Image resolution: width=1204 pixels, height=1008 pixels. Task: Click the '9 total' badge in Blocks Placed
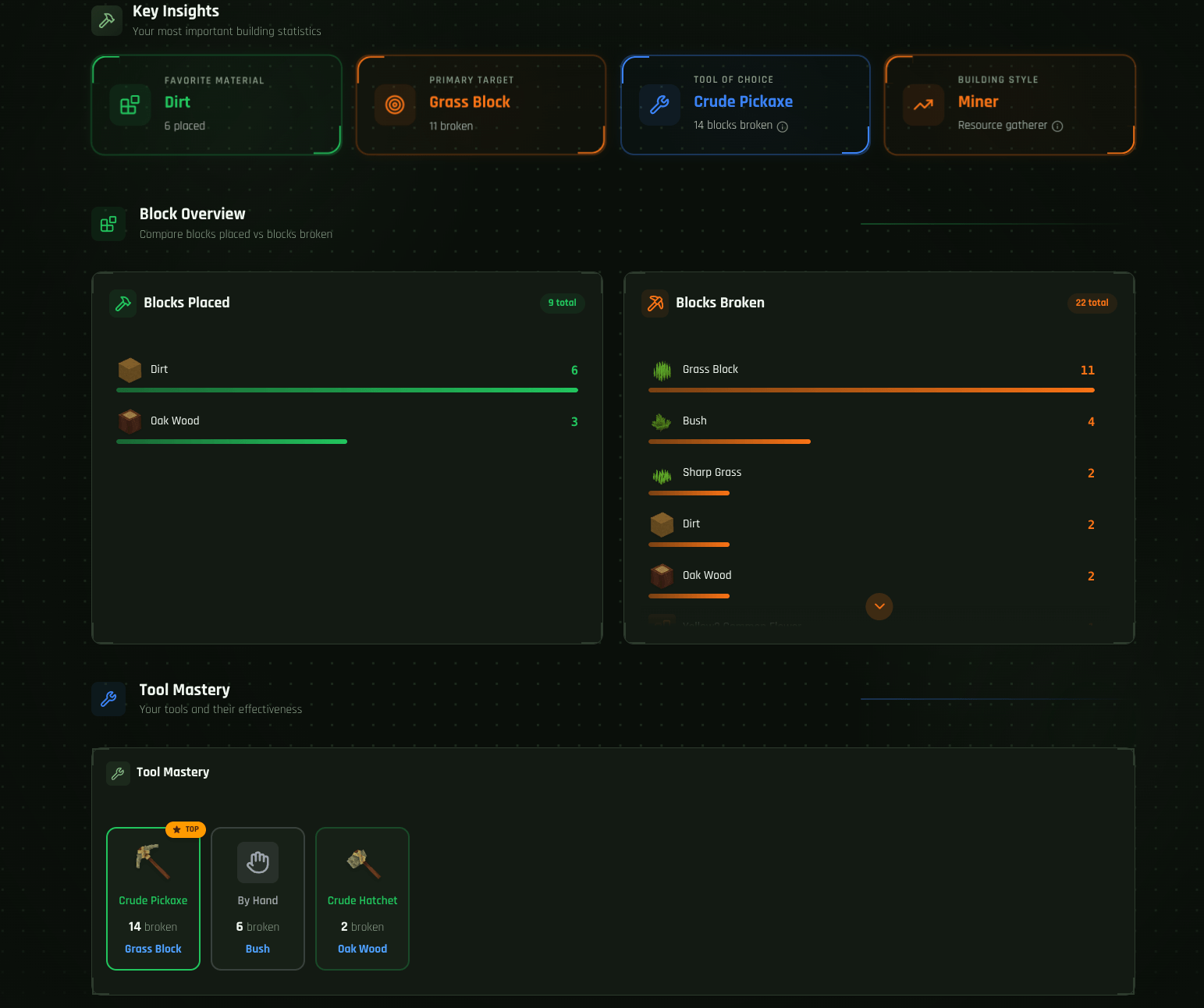pyautogui.click(x=562, y=303)
